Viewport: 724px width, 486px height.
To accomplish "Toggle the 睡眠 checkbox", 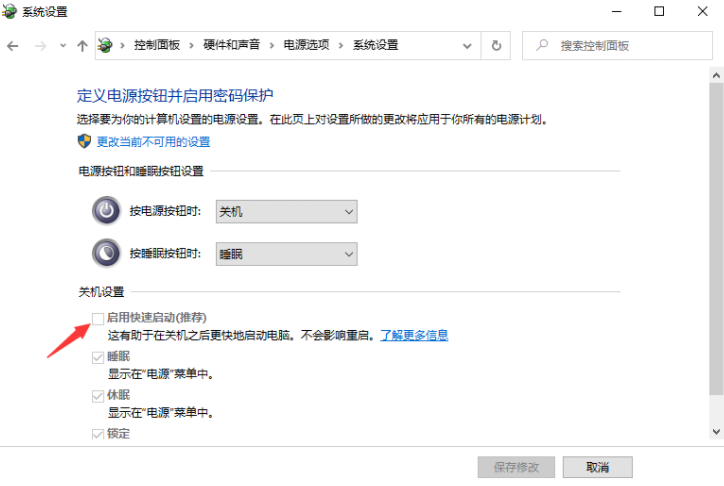I will [x=97, y=357].
